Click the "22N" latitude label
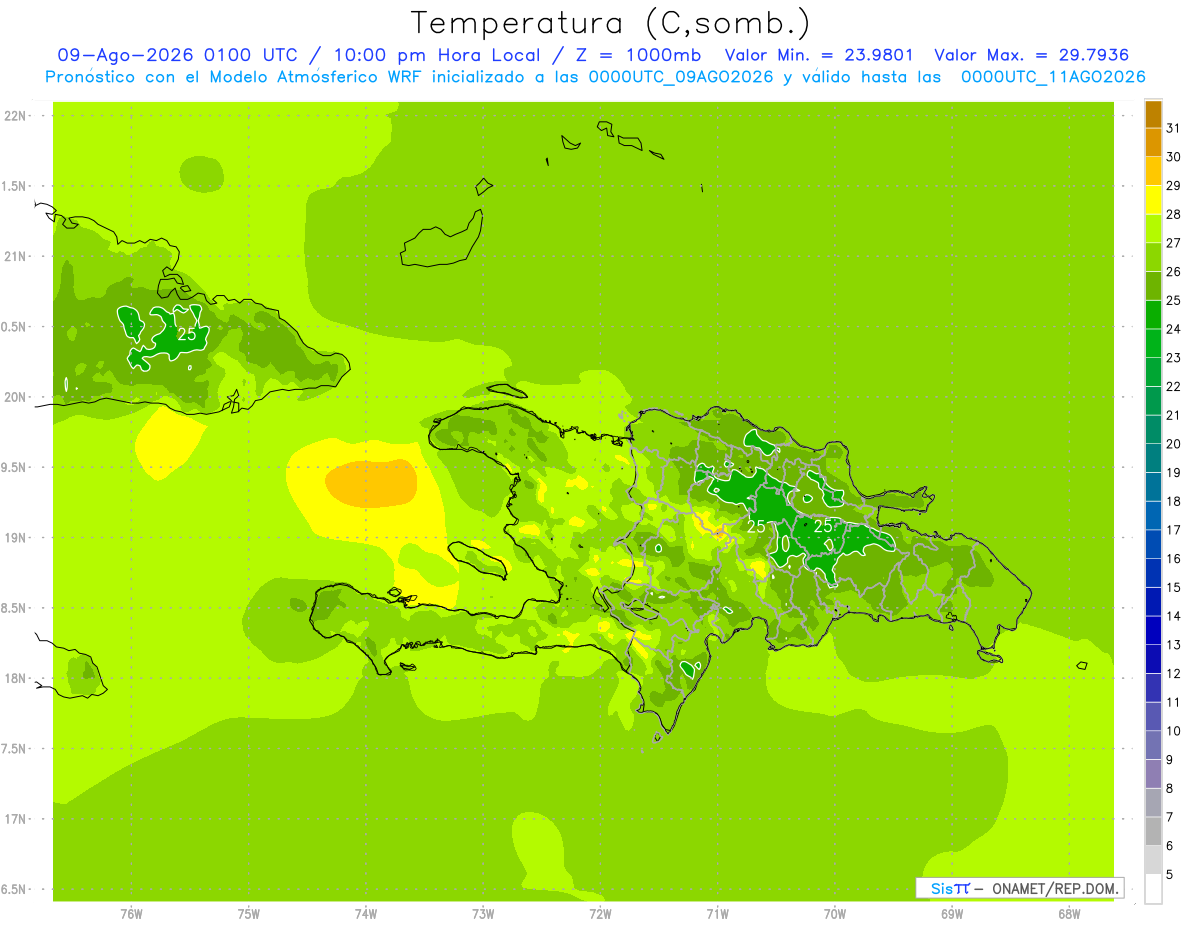 pos(15,116)
